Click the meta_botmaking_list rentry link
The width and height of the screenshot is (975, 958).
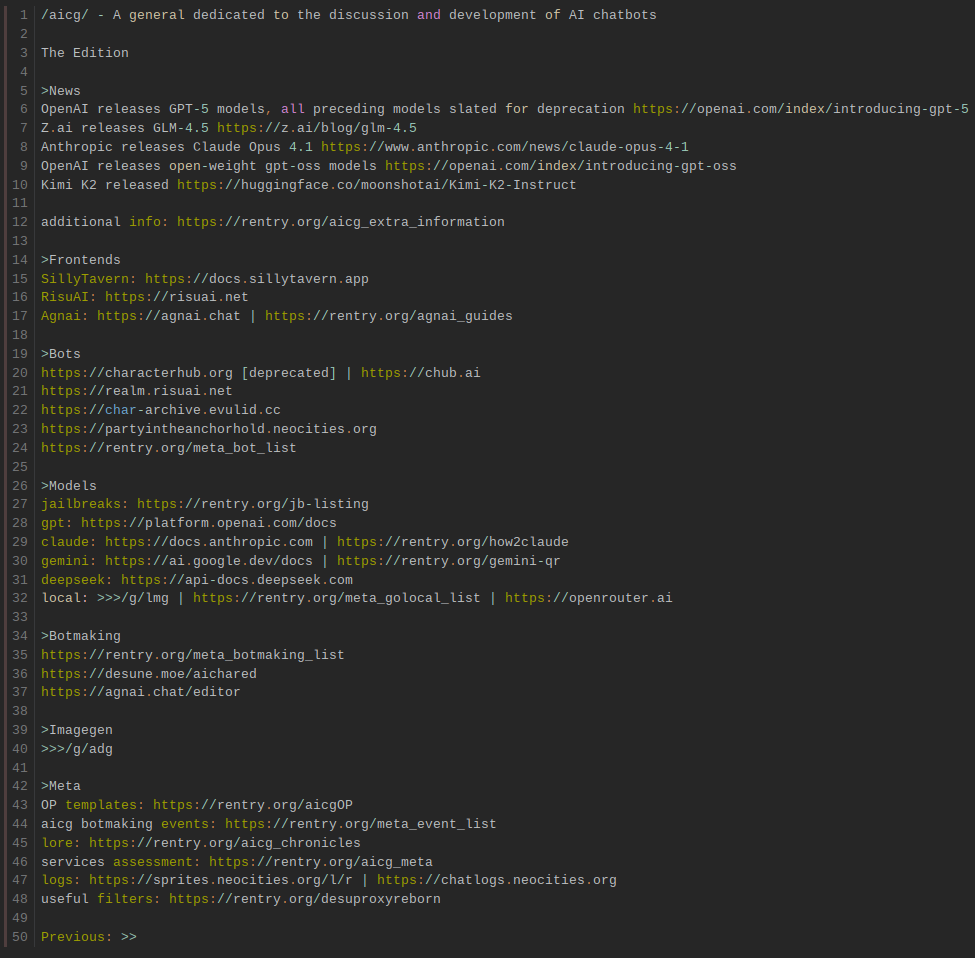pyautogui.click(x=193, y=655)
